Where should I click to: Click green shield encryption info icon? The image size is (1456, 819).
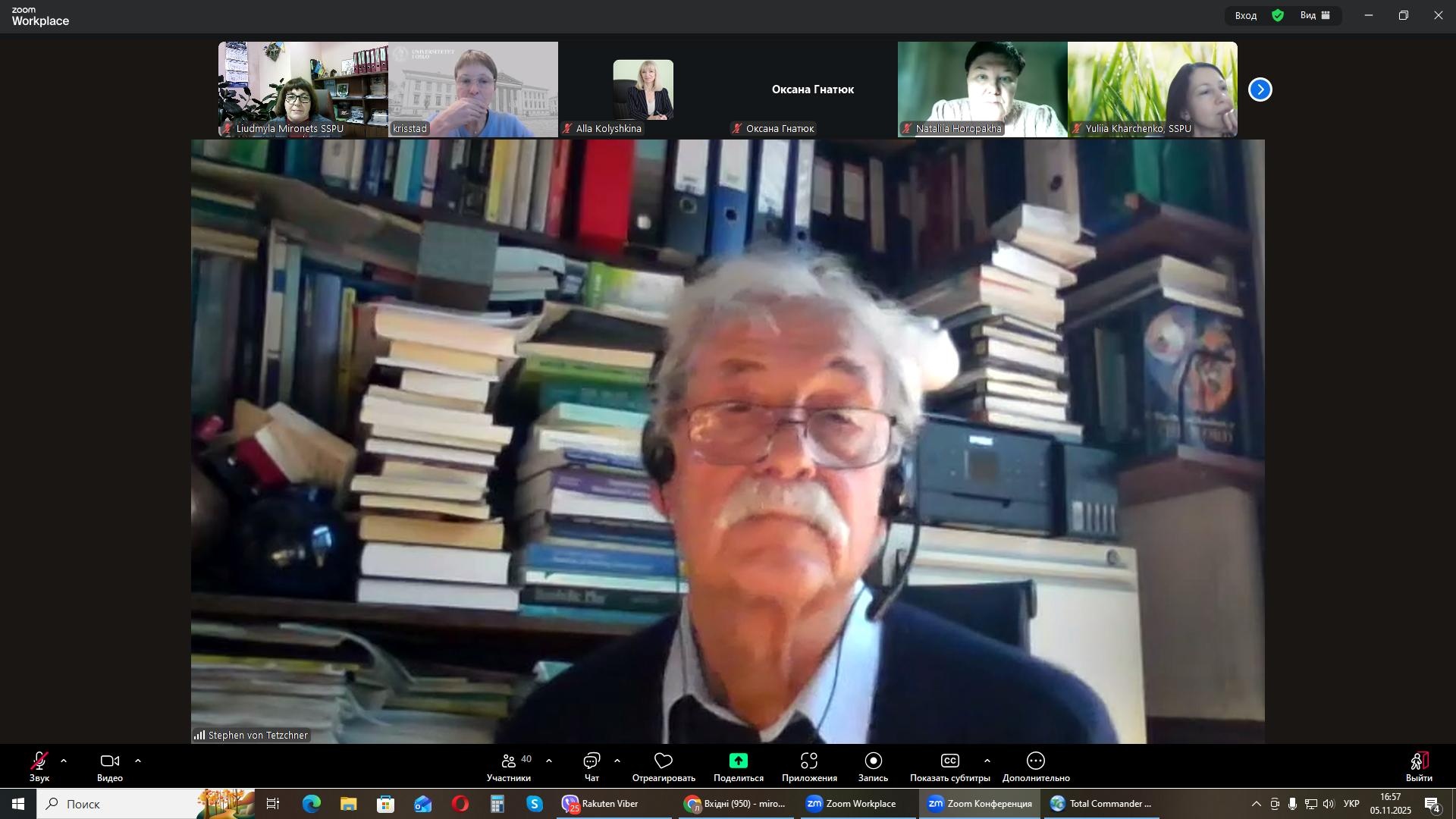[1279, 15]
